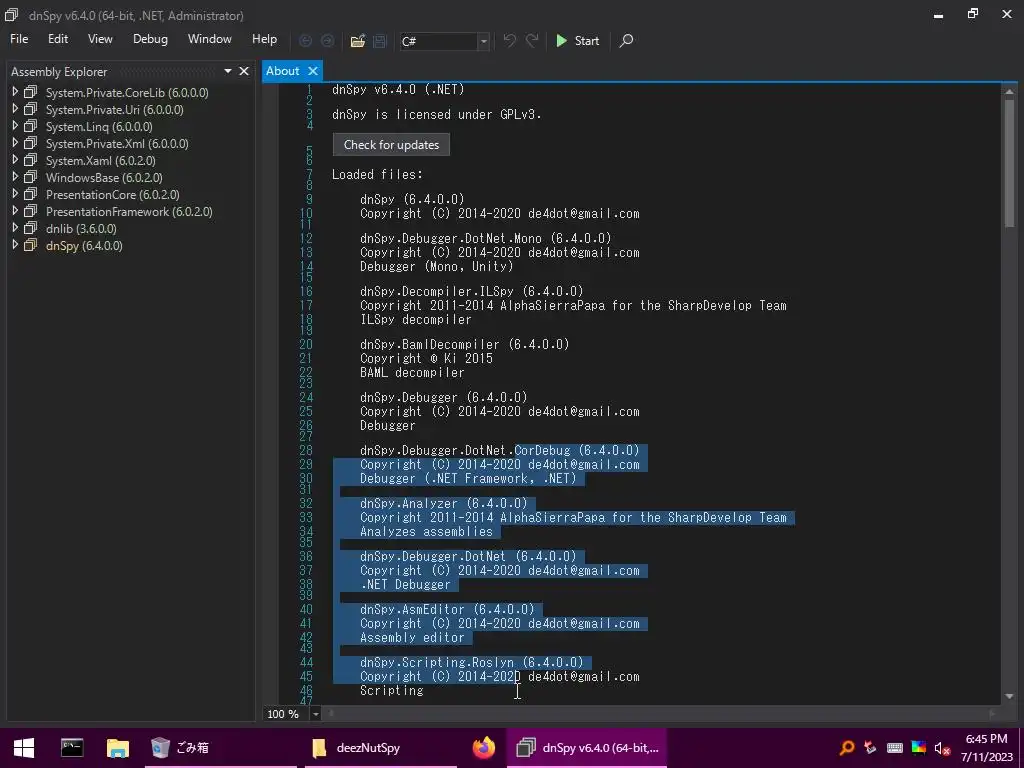This screenshot has height=768, width=1024.
Task: Open the 100 % zoom level dropdown
Action: tap(315, 714)
